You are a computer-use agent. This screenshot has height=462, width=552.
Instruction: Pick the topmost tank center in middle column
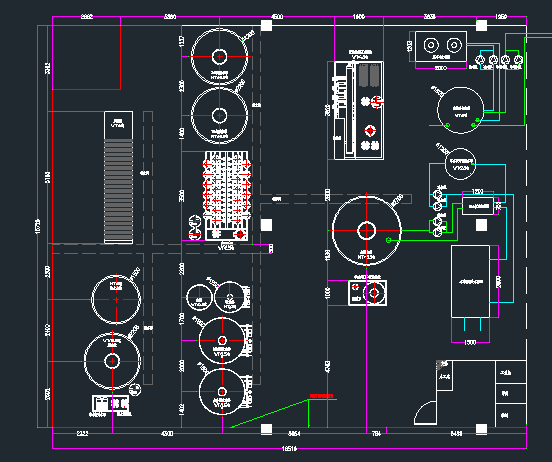coord(219,56)
